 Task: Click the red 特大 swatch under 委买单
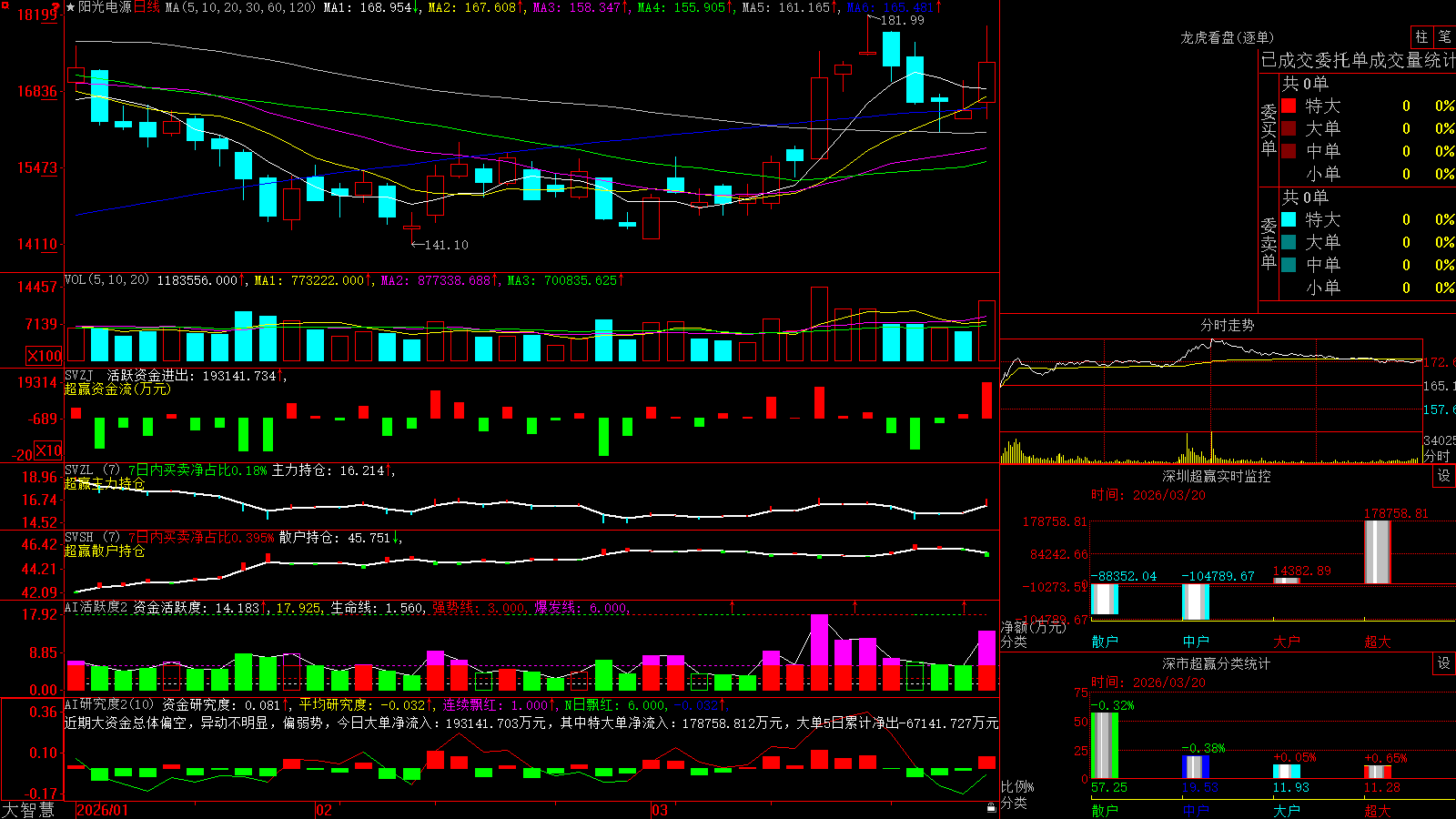(1289, 106)
